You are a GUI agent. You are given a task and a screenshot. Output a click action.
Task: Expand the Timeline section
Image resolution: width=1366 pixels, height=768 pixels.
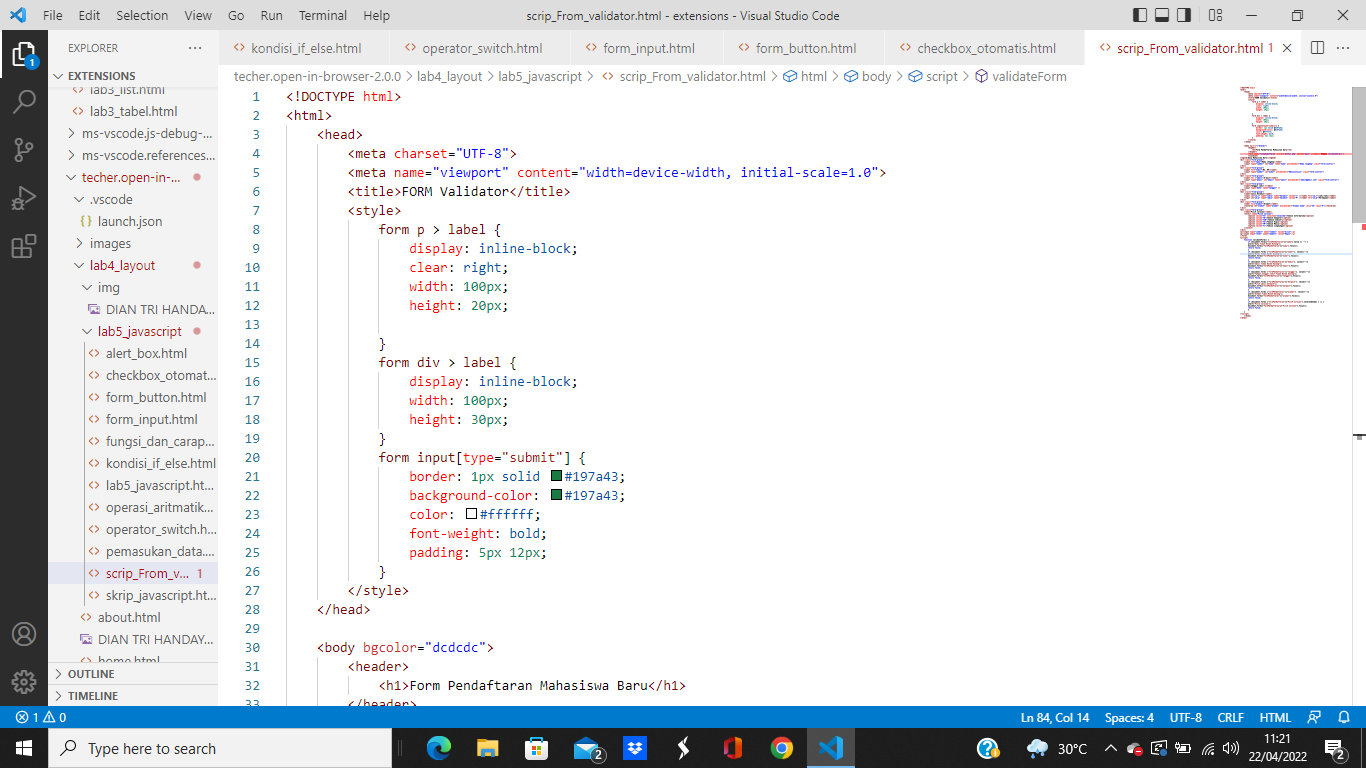click(92, 695)
